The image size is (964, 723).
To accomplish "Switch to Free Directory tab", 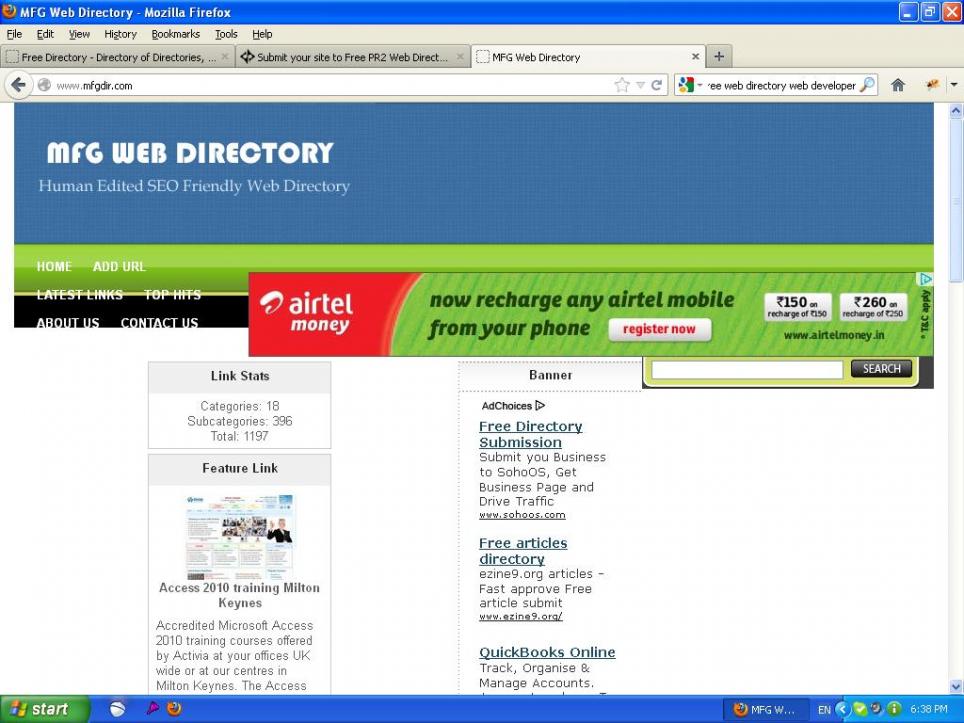I will 117,57.
